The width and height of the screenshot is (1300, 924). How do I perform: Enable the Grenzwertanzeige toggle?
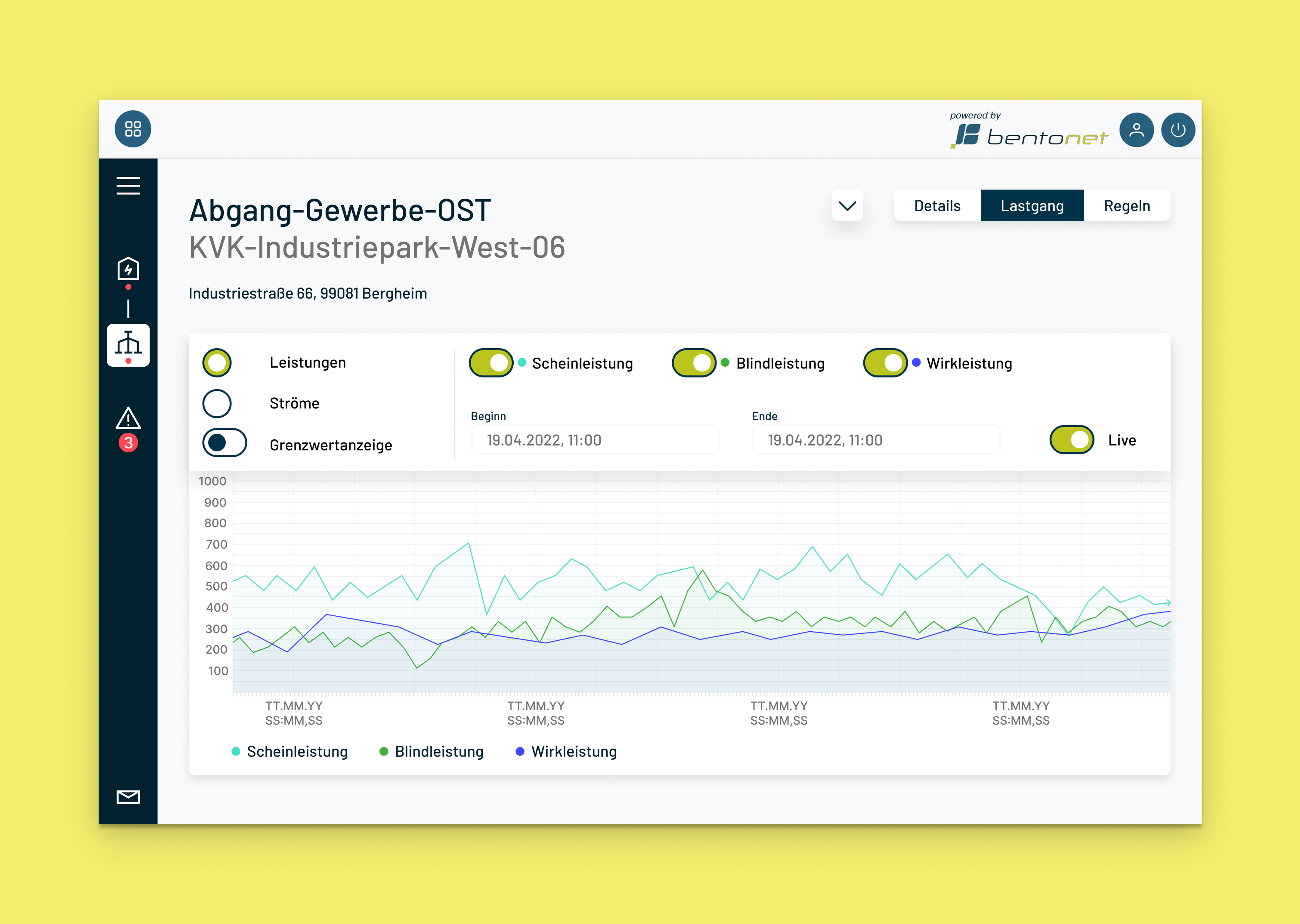[x=225, y=443]
